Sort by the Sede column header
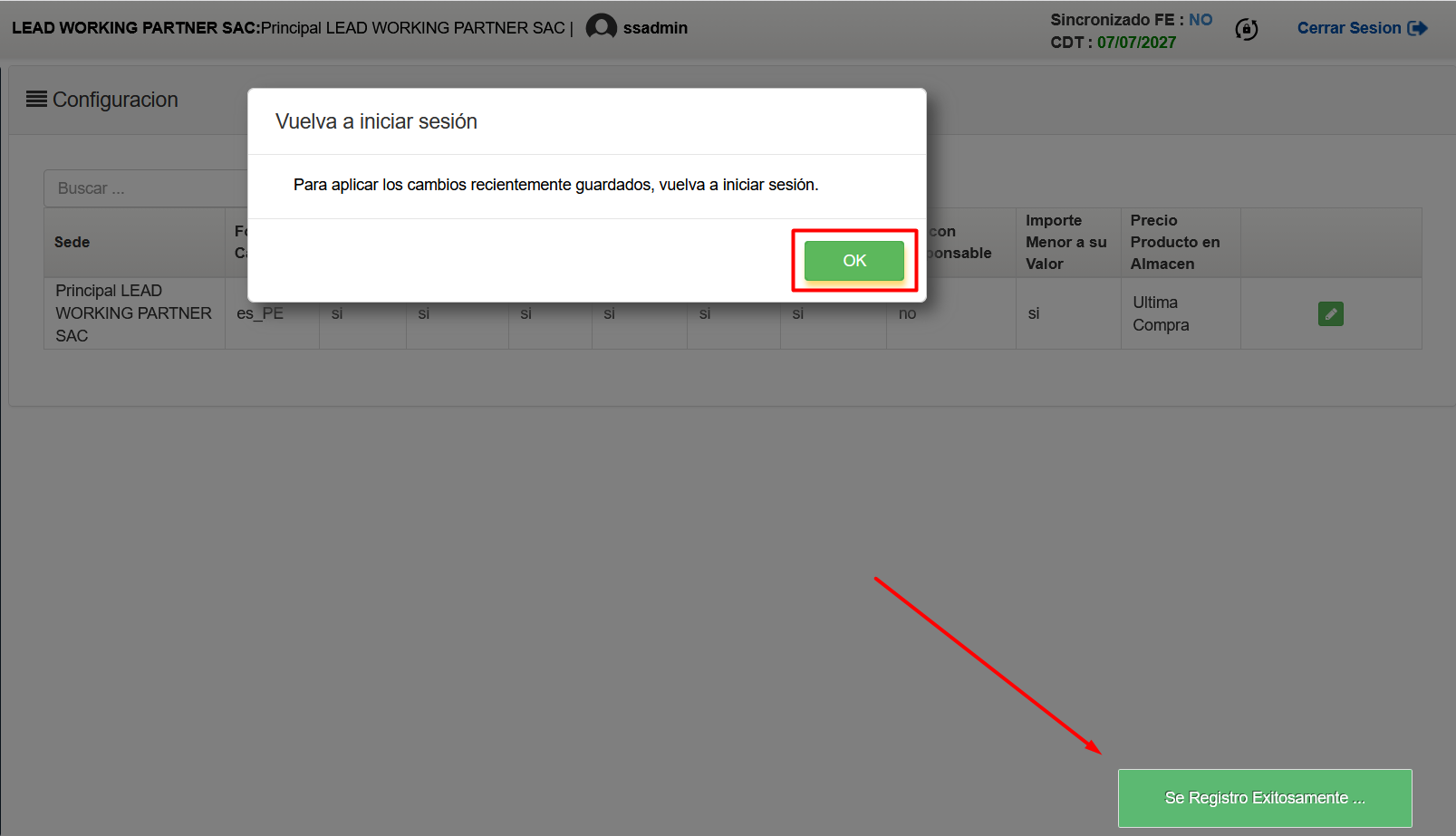The image size is (1456, 836). click(72, 242)
